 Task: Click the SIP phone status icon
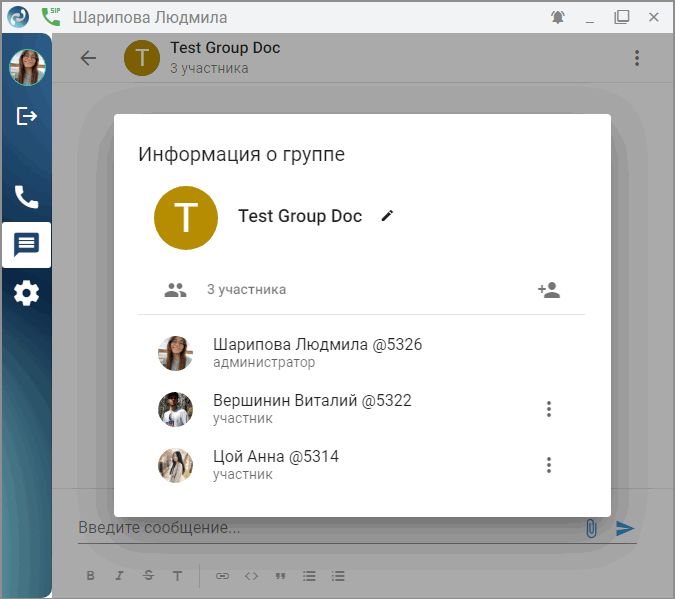click(x=51, y=17)
